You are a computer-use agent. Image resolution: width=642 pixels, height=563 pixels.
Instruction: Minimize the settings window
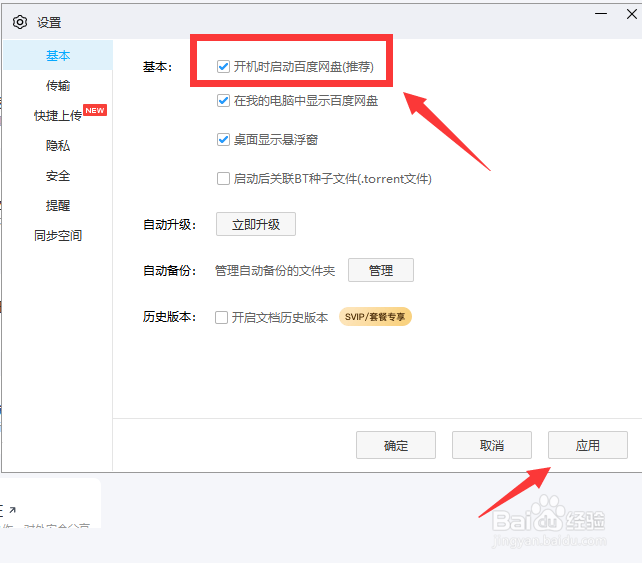tap(601, 14)
